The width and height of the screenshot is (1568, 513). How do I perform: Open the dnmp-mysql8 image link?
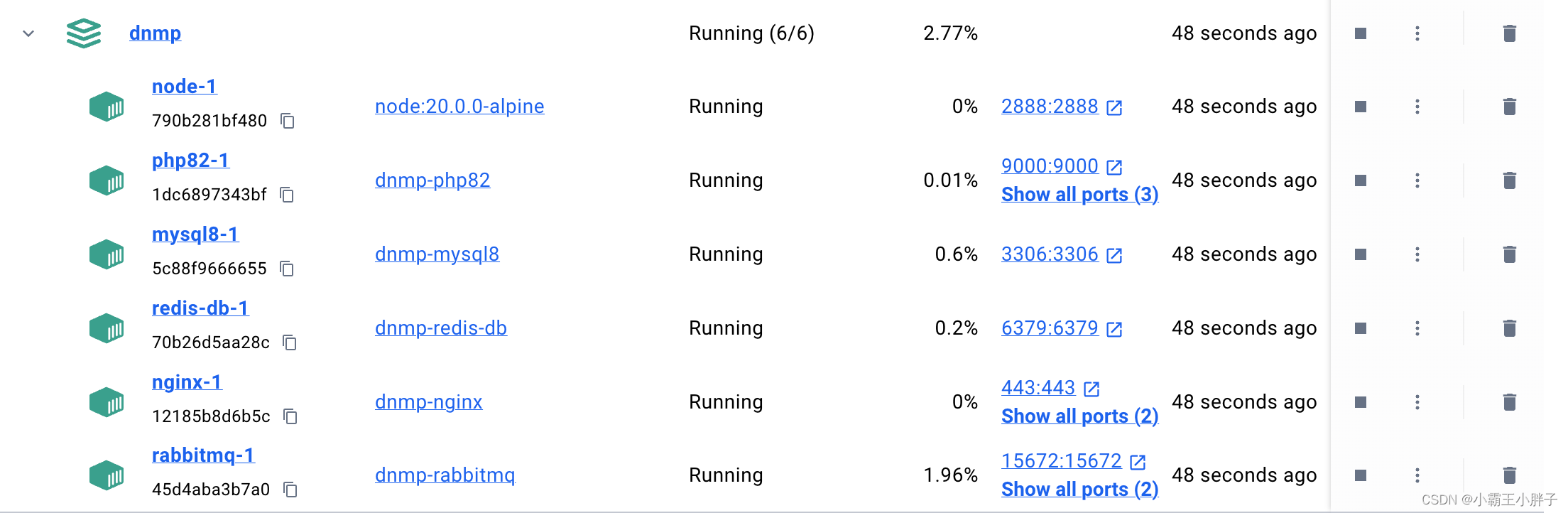coord(437,254)
